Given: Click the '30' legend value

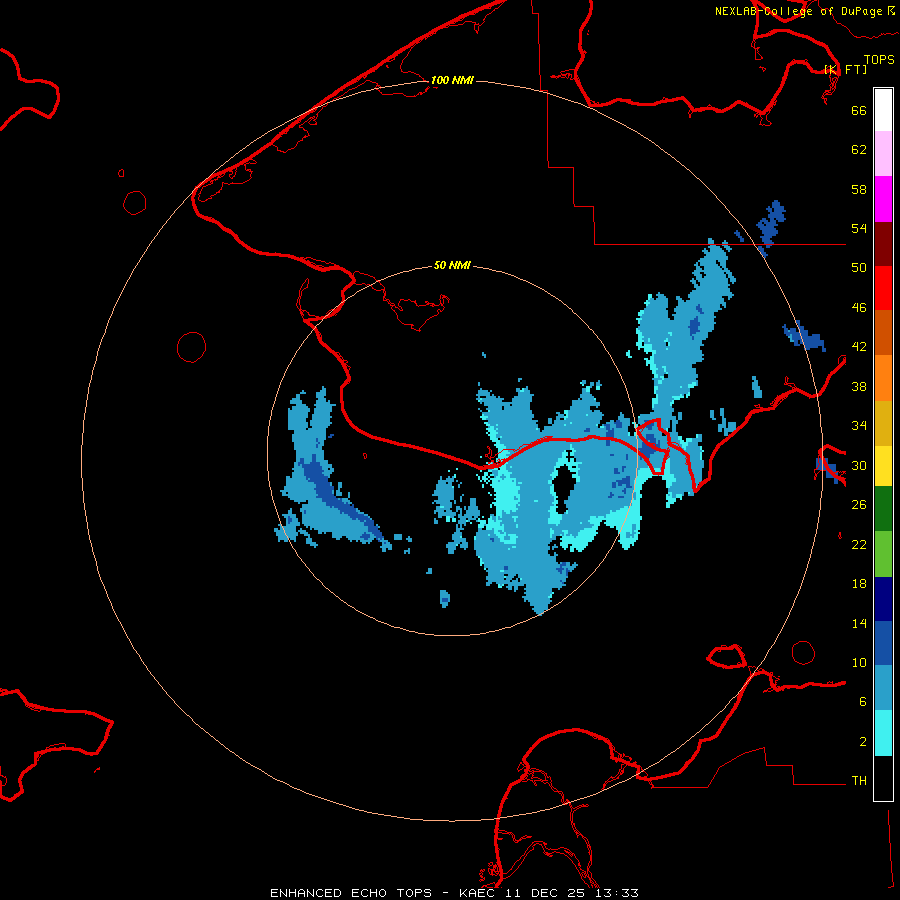Looking at the screenshot, I should (x=859, y=465).
